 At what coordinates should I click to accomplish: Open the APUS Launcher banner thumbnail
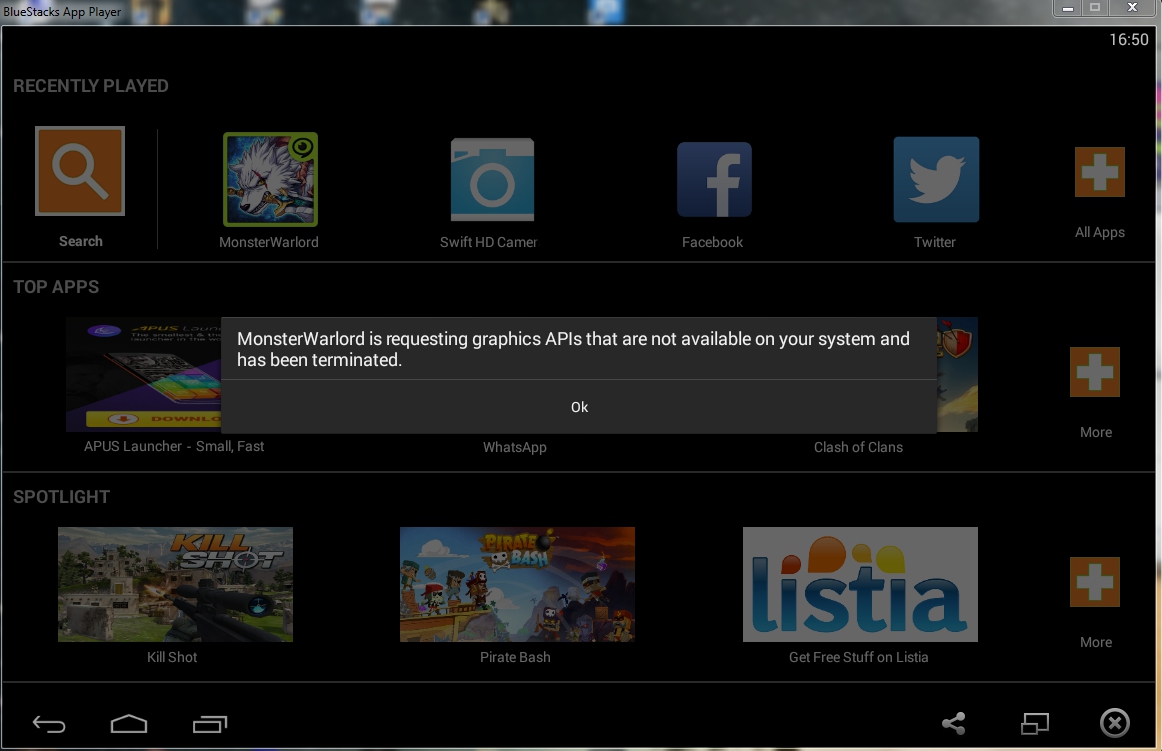click(x=144, y=374)
